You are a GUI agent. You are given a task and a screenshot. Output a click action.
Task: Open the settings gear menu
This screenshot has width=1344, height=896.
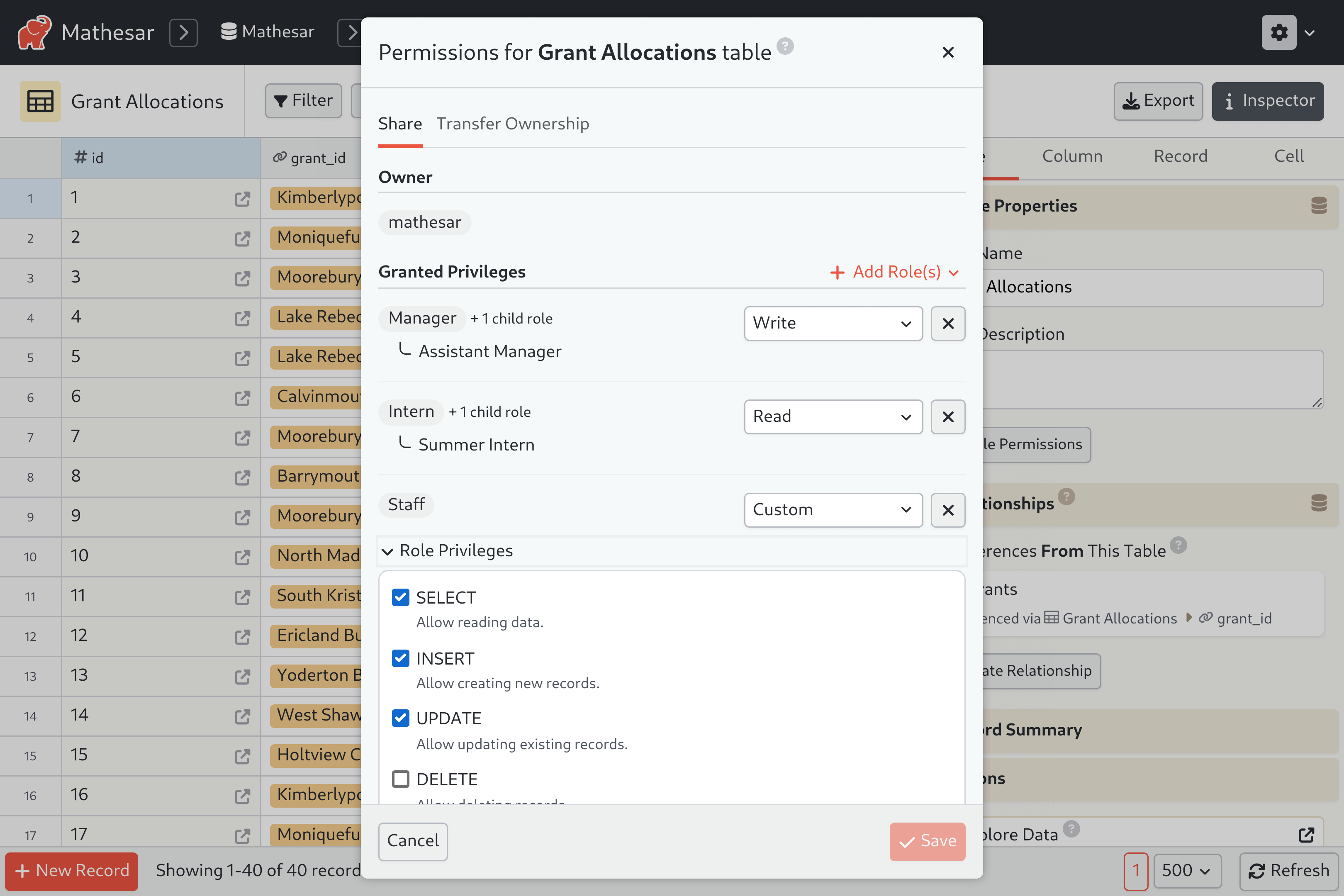click(1279, 33)
